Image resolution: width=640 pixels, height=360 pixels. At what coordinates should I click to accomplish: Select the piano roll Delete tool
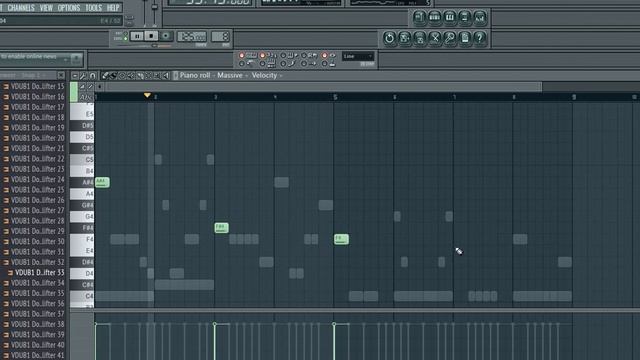(x=122, y=76)
